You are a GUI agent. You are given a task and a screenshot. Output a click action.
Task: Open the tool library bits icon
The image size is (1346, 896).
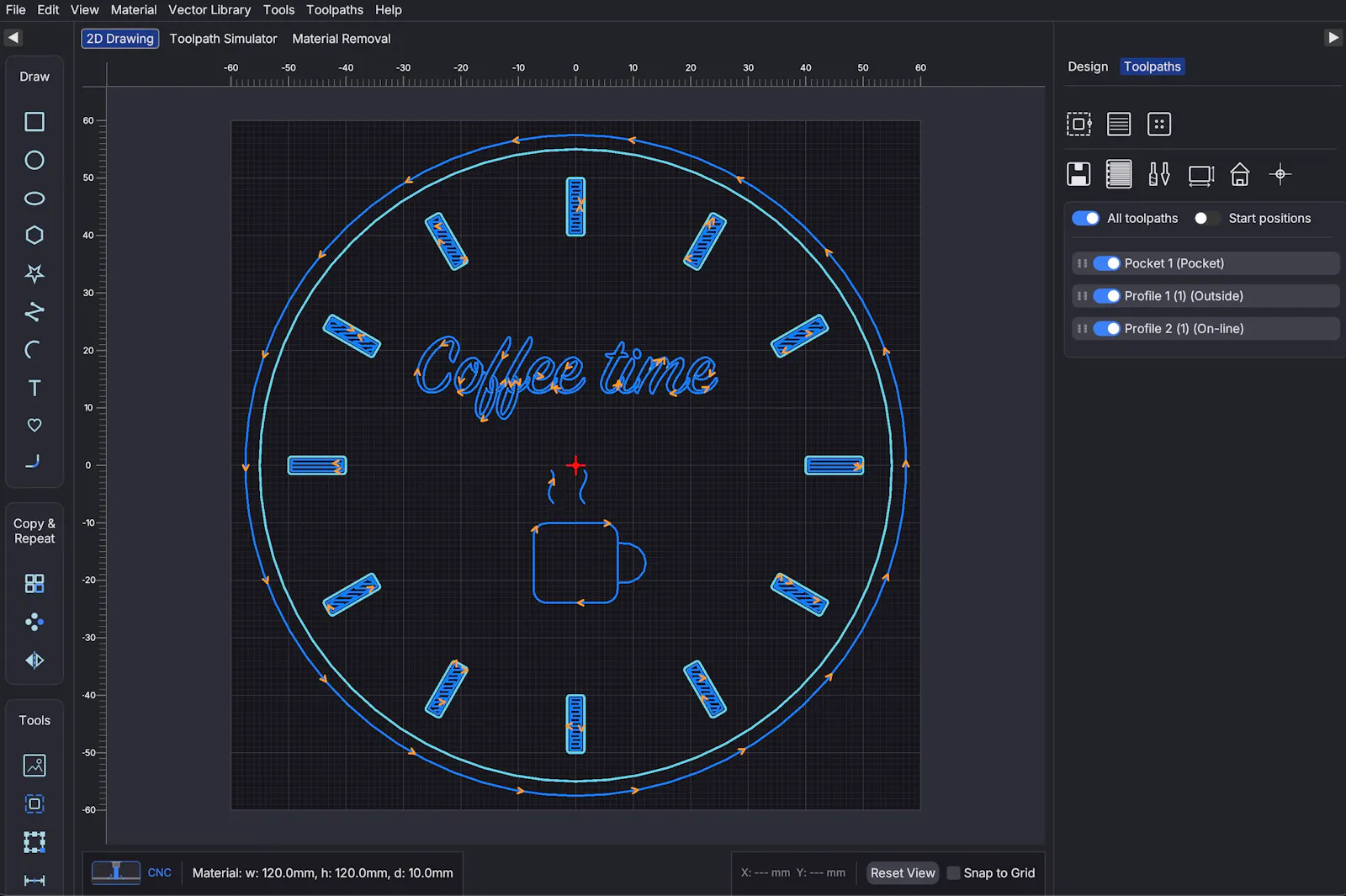(1159, 174)
